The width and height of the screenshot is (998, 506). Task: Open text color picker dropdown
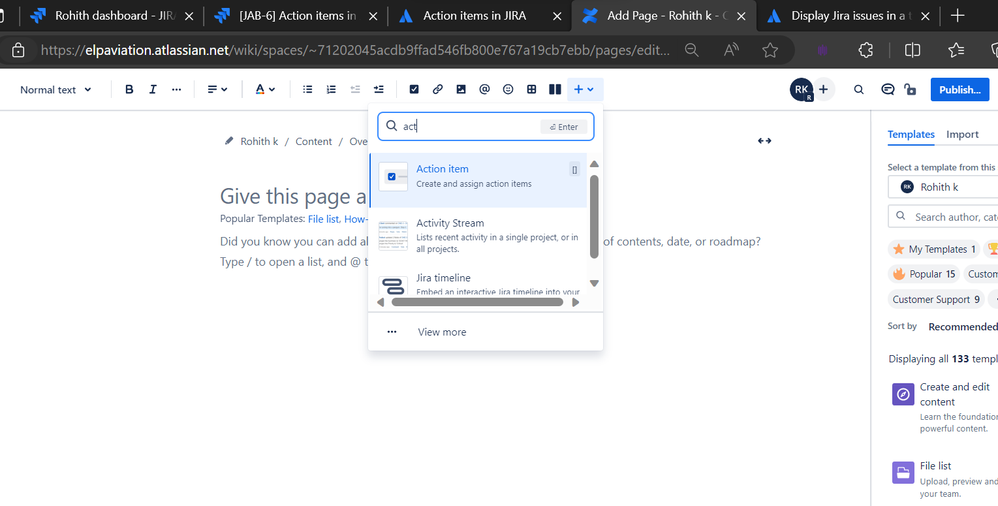[x=265, y=90]
